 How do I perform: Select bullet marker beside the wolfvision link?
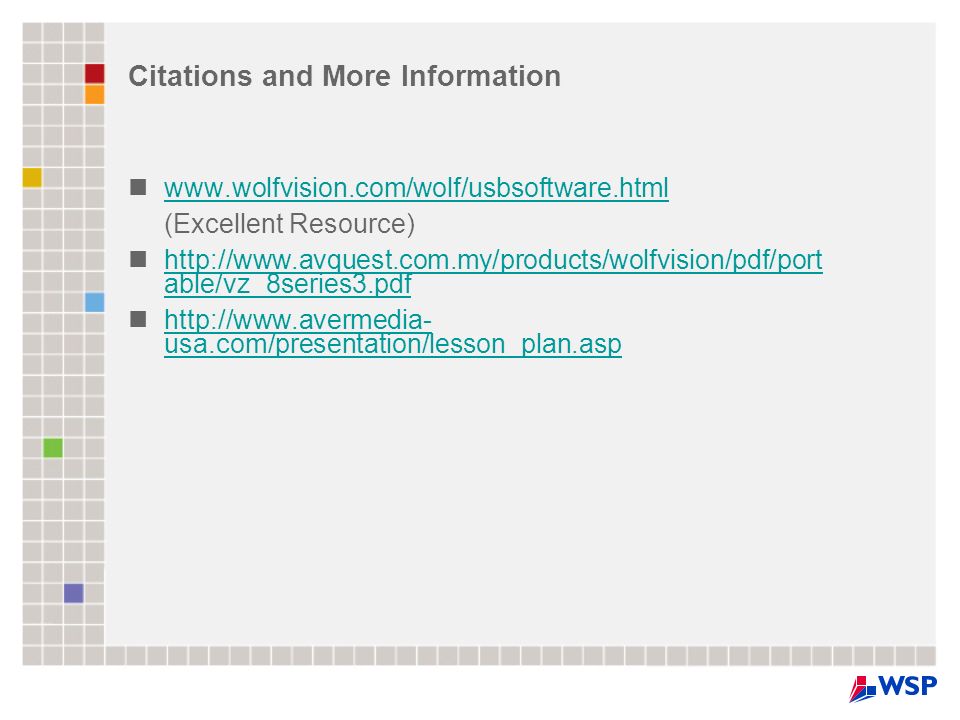click(x=138, y=187)
